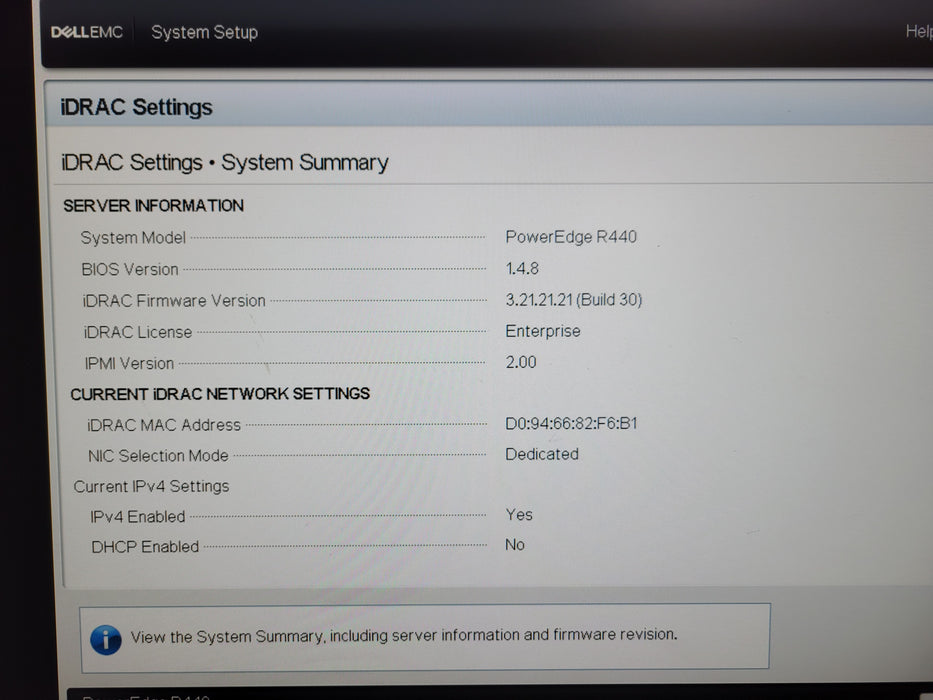Select the BIOS Version label
This screenshot has width=933, height=700.
click(130, 269)
